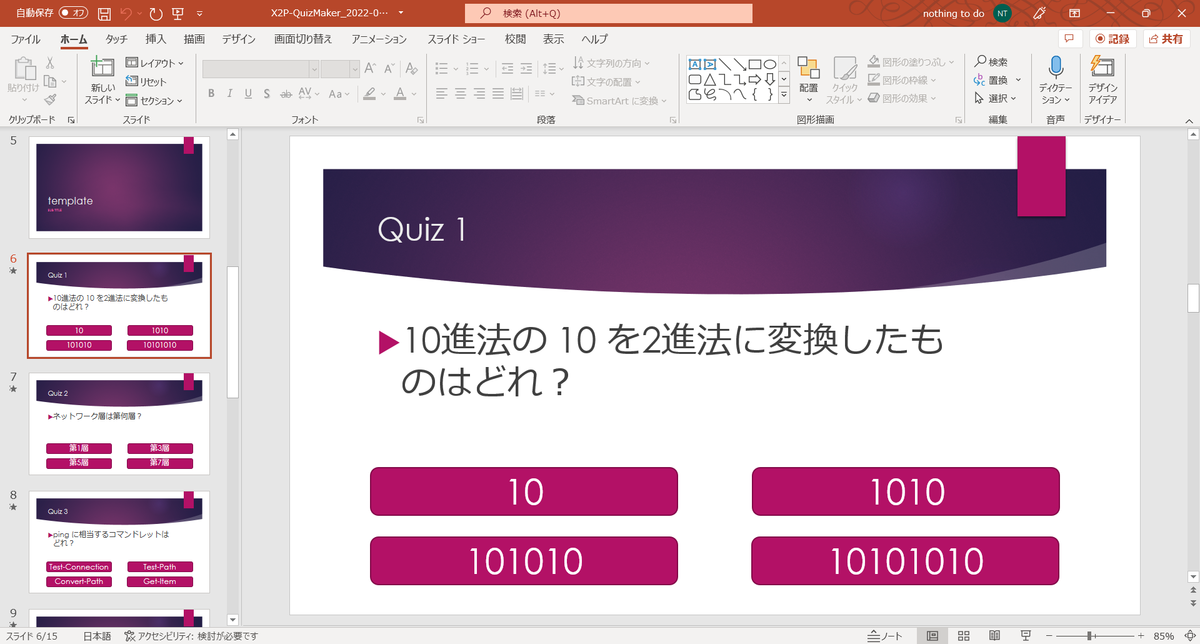
Task: Expand the shapes gallery more button
Action: point(784,95)
